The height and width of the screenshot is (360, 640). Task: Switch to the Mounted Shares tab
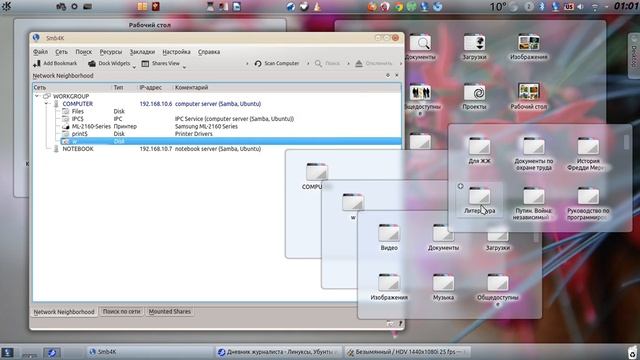169,311
